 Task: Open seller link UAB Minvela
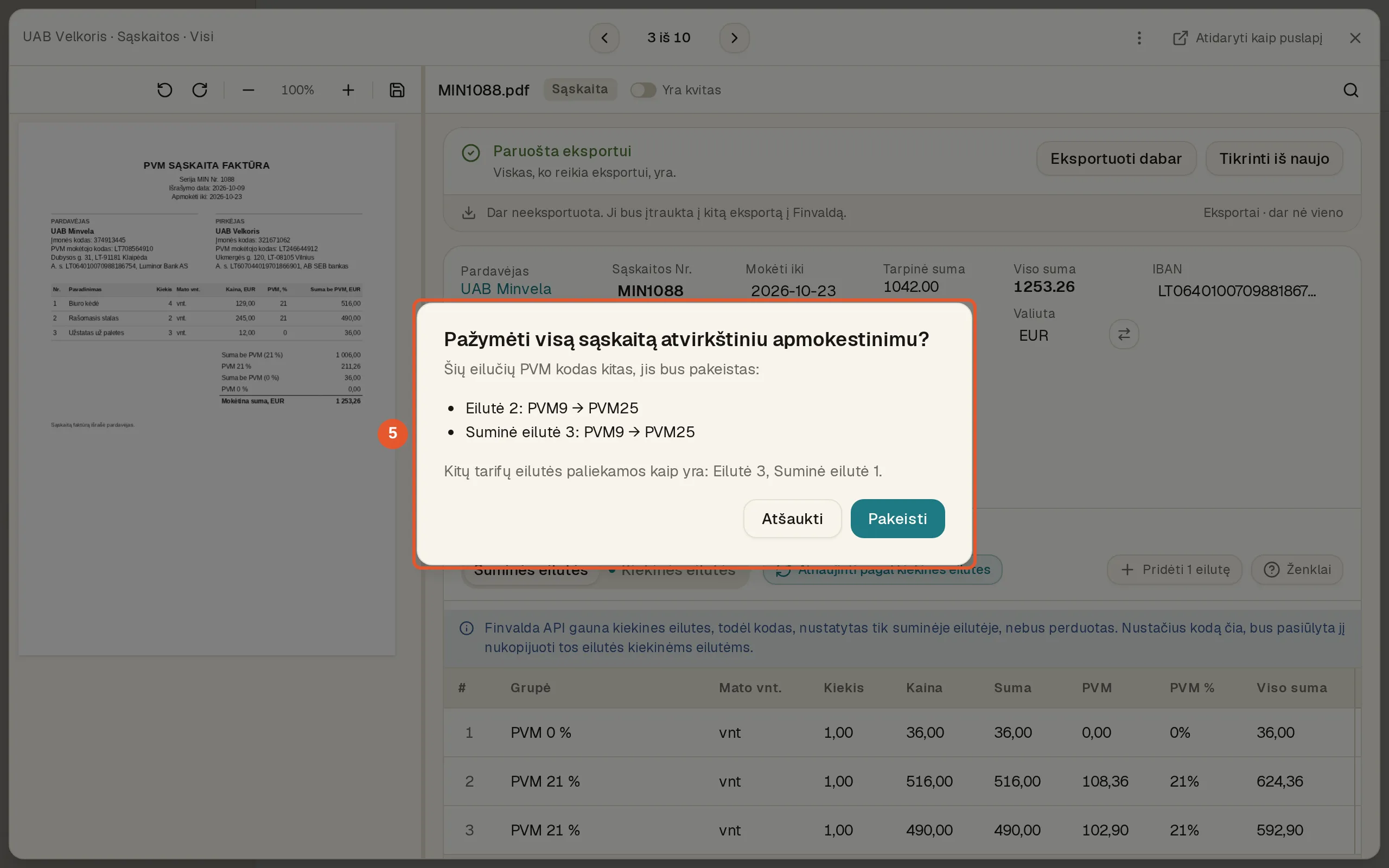click(506, 289)
